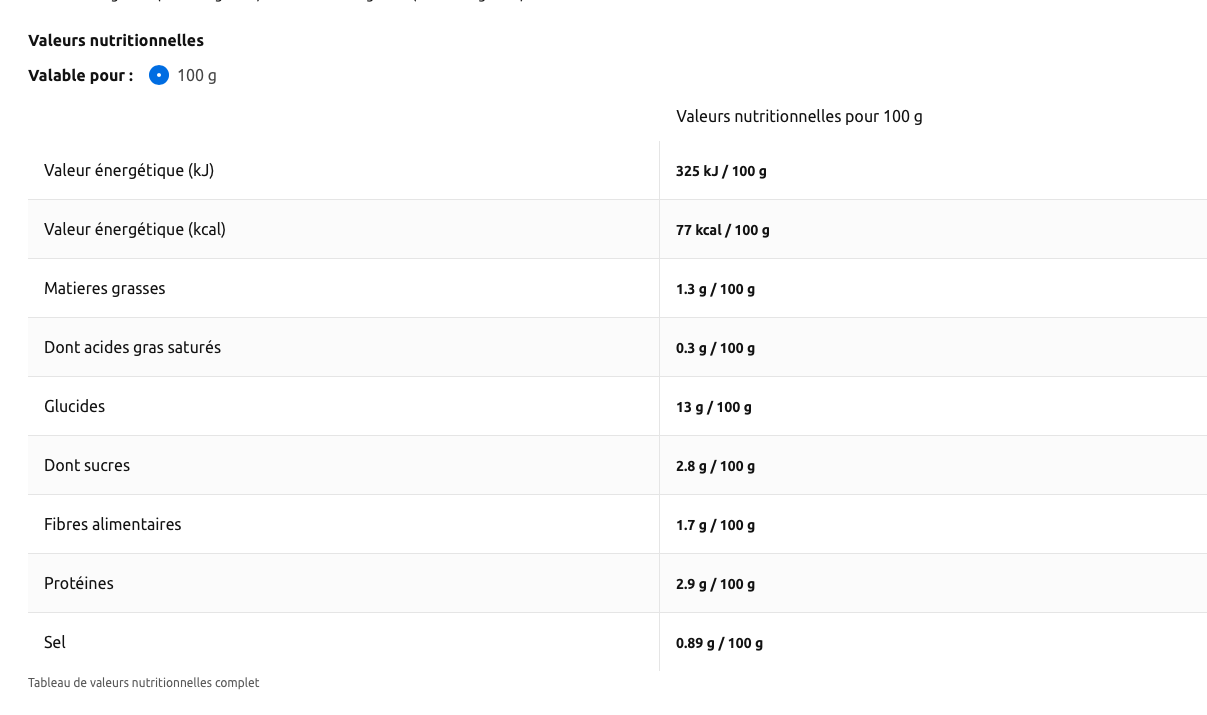Click the 77 kcal / 100 g value
Screen dimensions: 1207x715
[x=722, y=230]
